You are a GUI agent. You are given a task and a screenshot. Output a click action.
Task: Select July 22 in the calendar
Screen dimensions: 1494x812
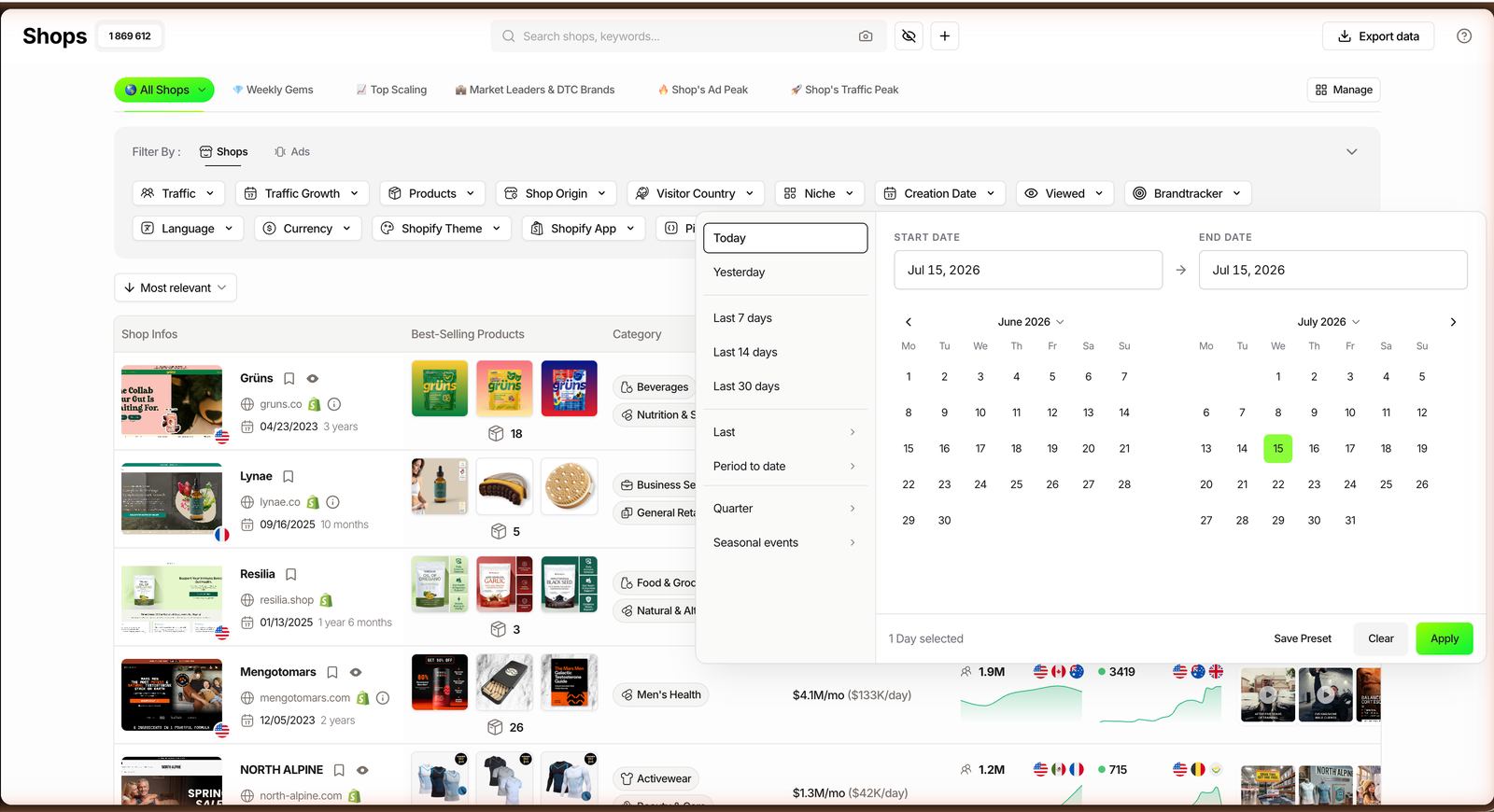click(1277, 484)
